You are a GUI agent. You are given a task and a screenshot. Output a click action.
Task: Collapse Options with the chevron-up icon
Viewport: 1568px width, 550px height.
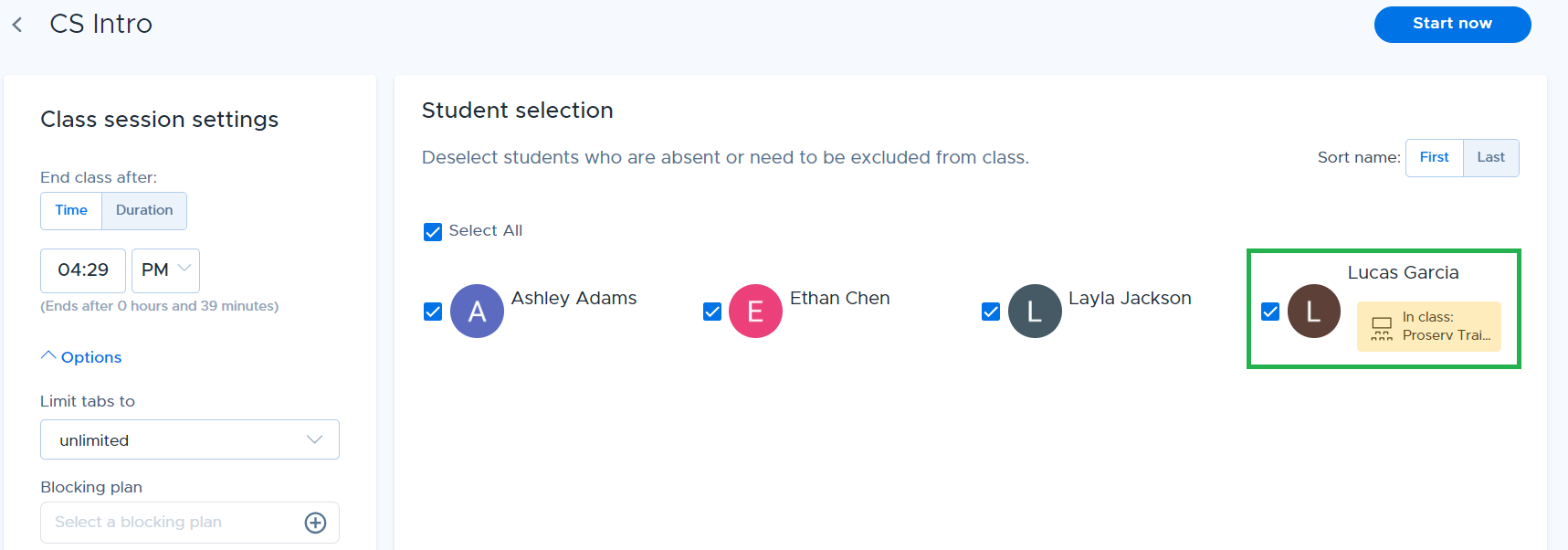pos(48,356)
